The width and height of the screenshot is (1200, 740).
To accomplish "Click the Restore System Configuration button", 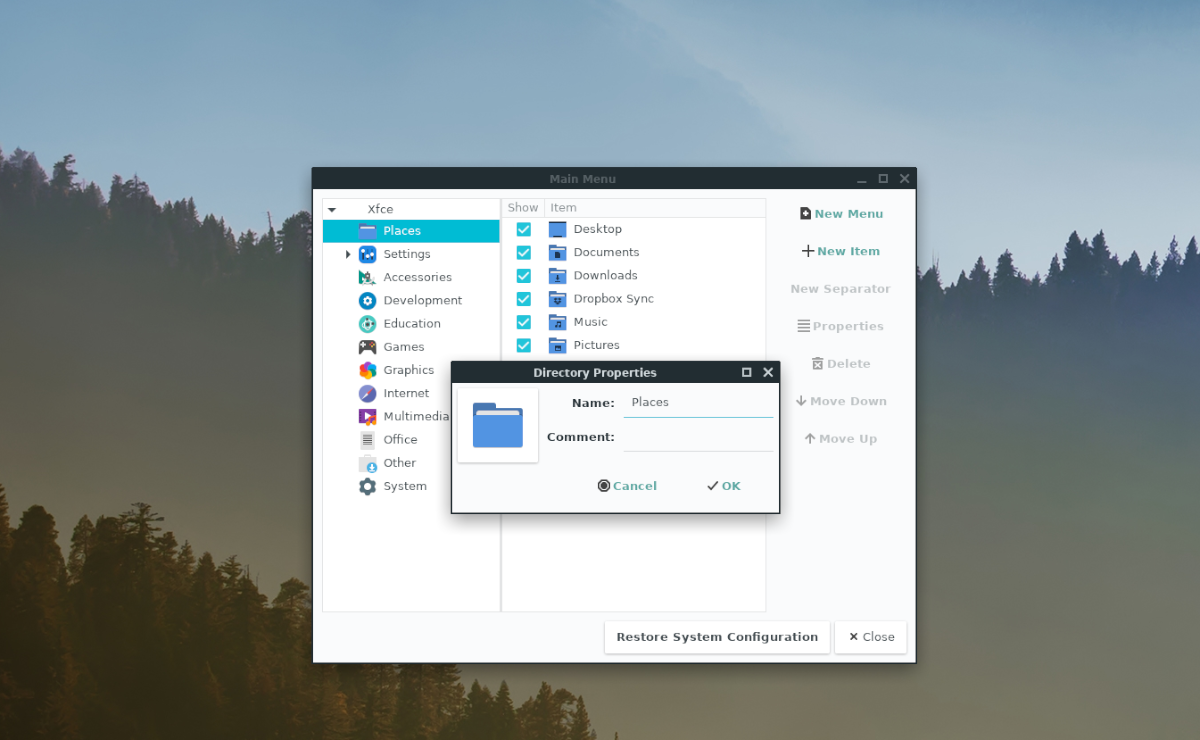I will [716, 637].
